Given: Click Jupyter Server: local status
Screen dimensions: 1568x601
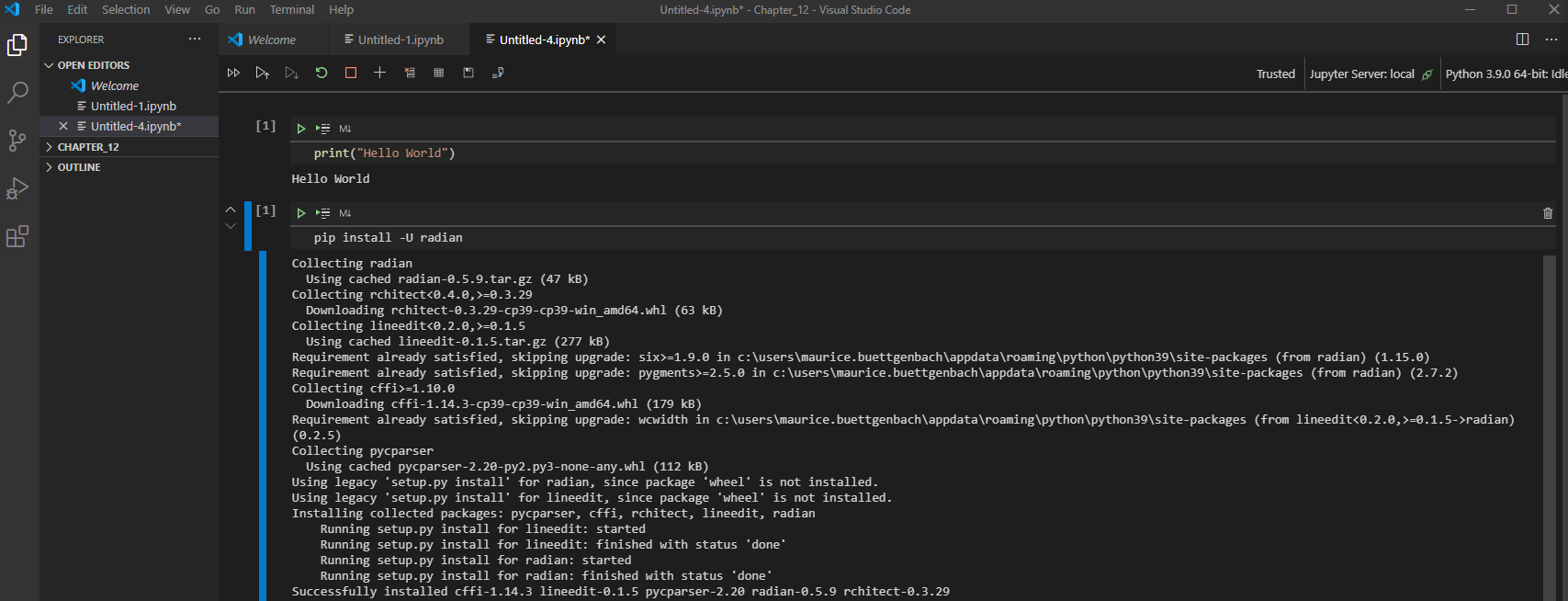Looking at the screenshot, I should (x=1371, y=74).
